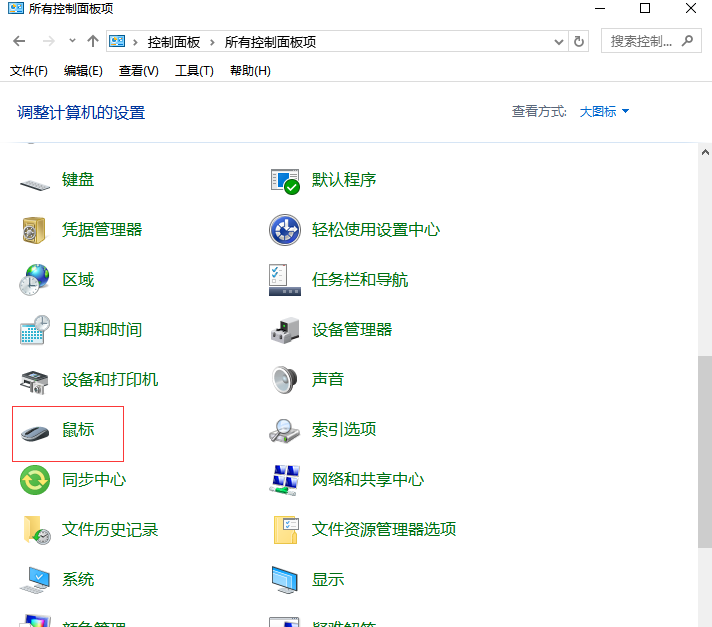Open the 文件资源管理器选项 link
This screenshot has width=712, height=627.
click(384, 529)
